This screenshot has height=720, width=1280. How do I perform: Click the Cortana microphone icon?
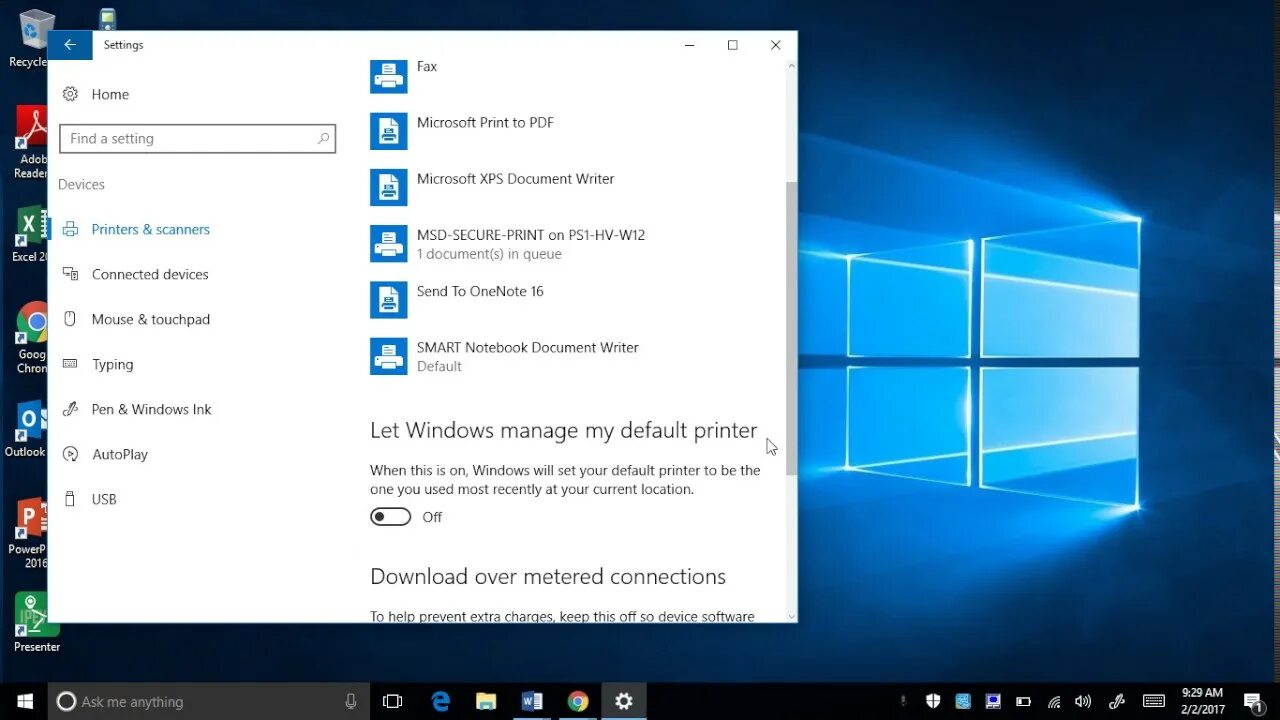pos(351,701)
